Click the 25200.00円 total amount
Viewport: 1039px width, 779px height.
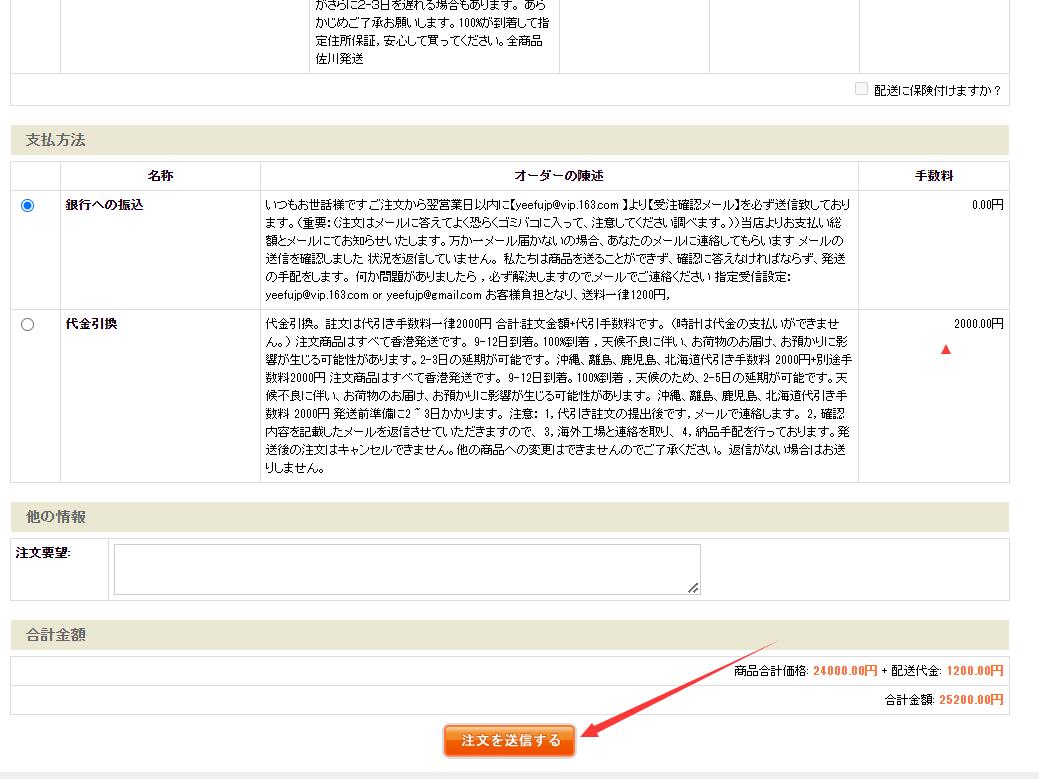(x=971, y=700)
